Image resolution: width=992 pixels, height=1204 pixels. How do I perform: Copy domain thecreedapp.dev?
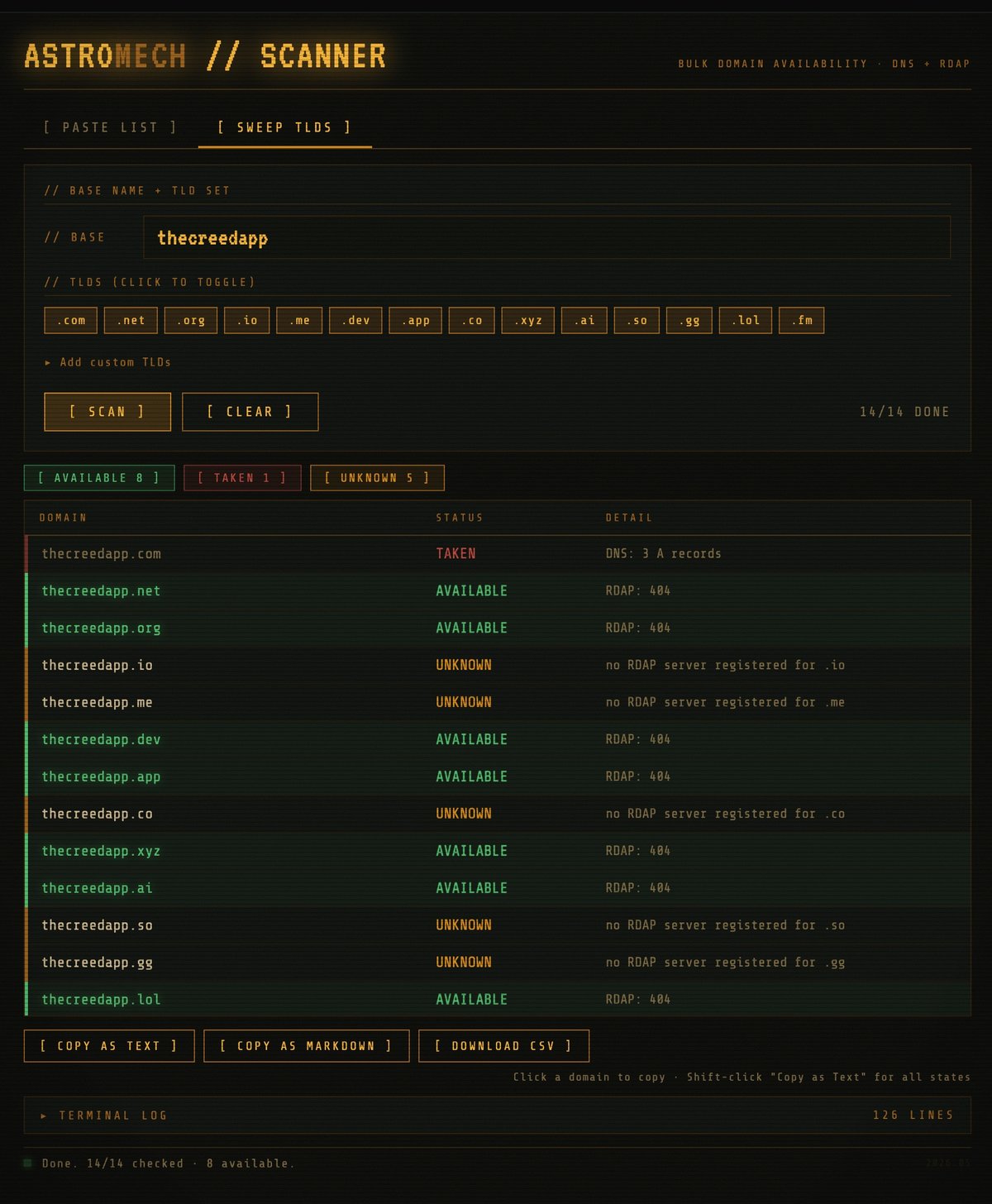coord(101,740)
